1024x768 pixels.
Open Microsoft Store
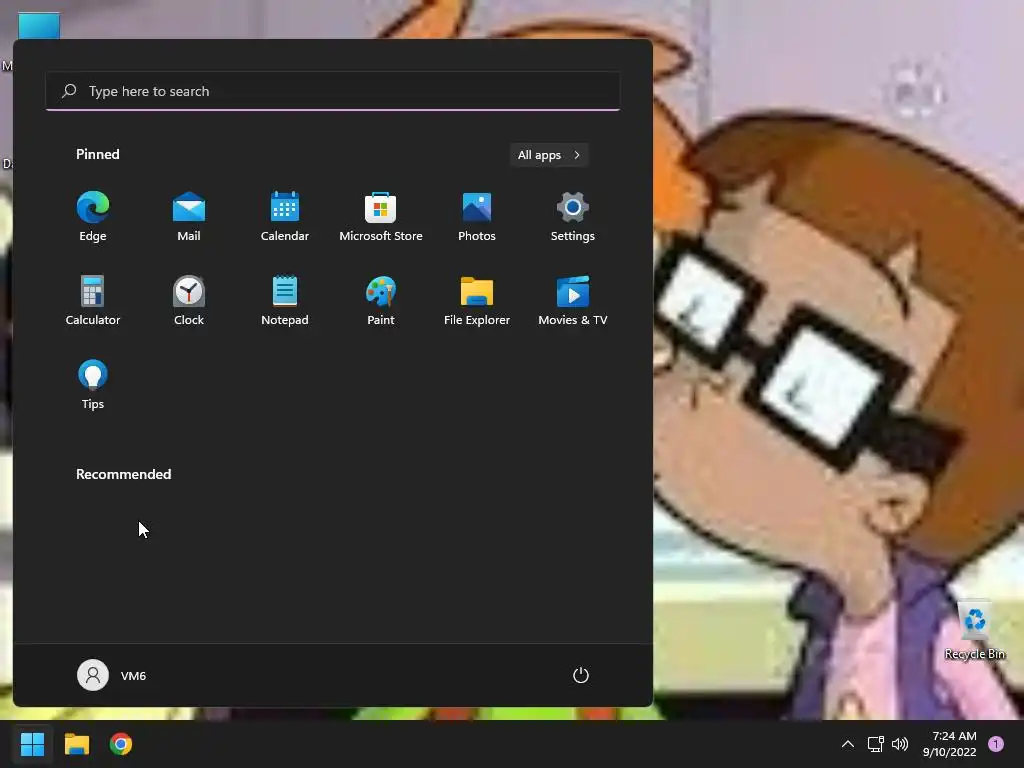(381, 217)
